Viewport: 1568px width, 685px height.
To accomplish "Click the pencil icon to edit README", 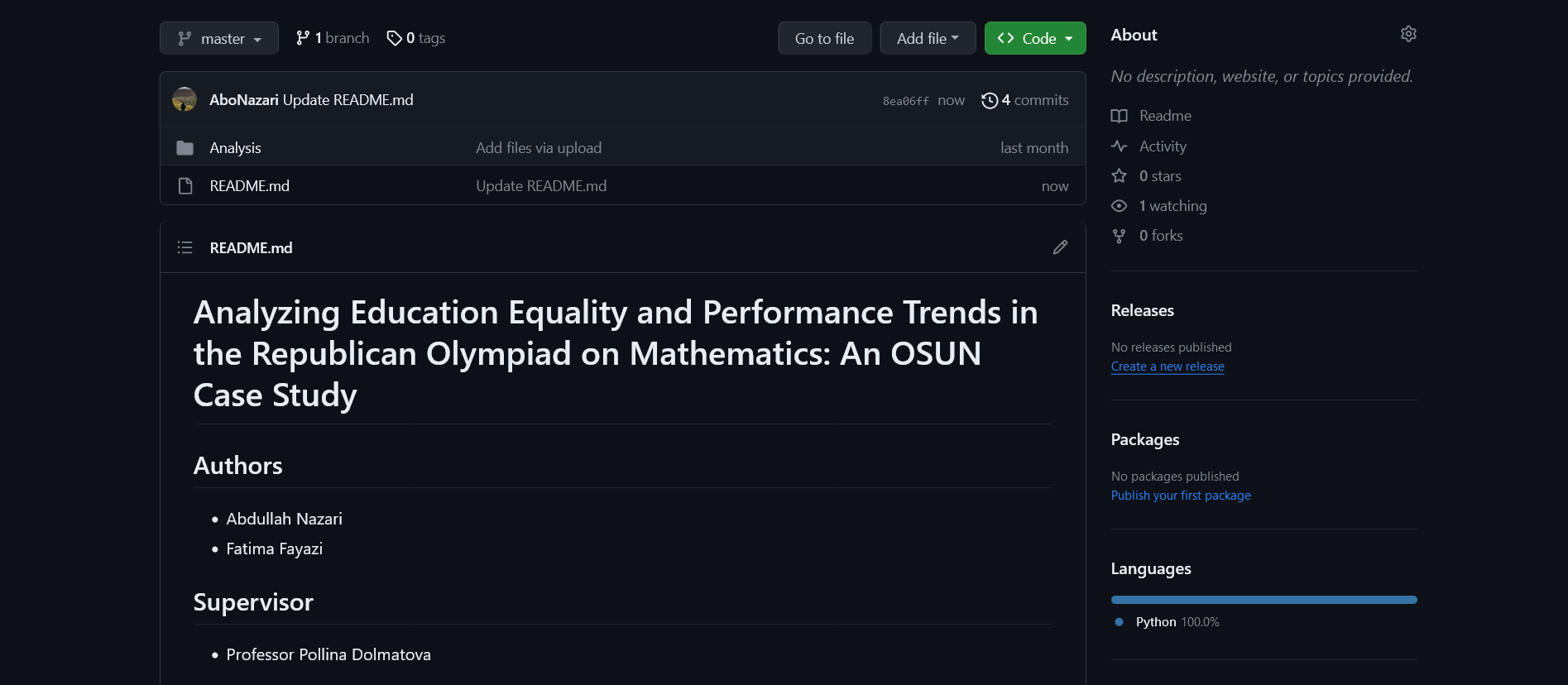I will pos(1060,247).
